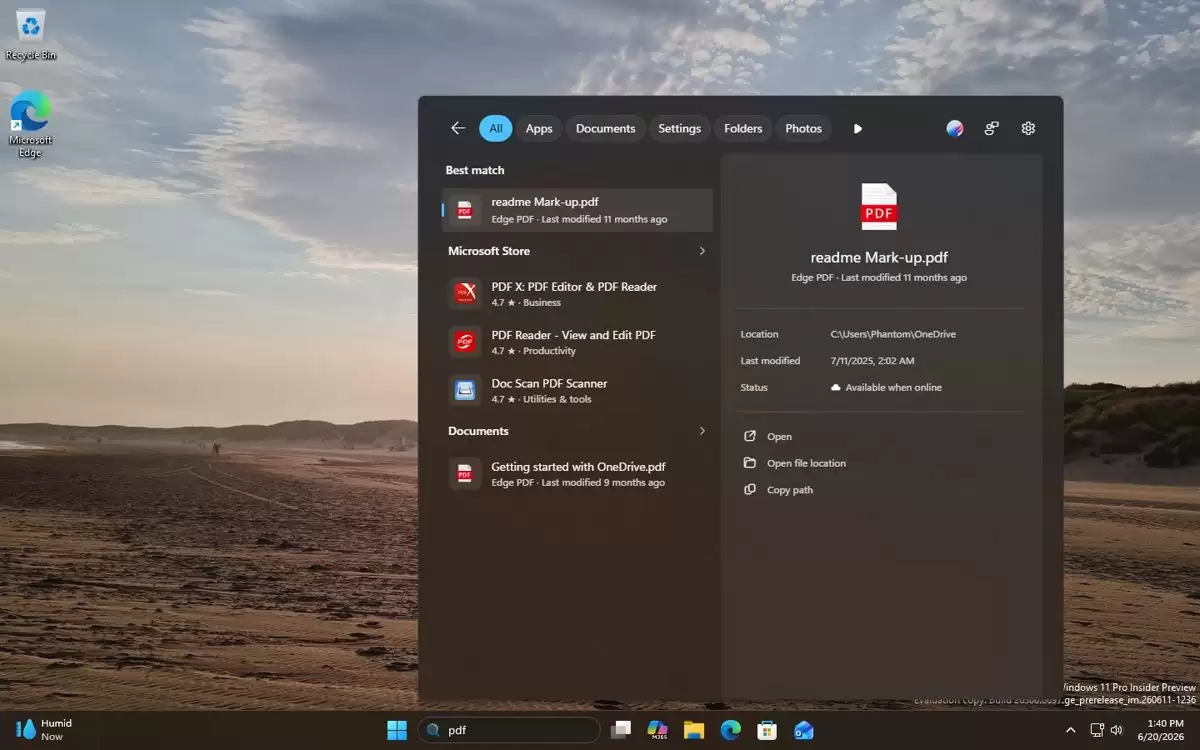The image size is (1200, 750).
Task: Choose Open file location
Action: 806,464
